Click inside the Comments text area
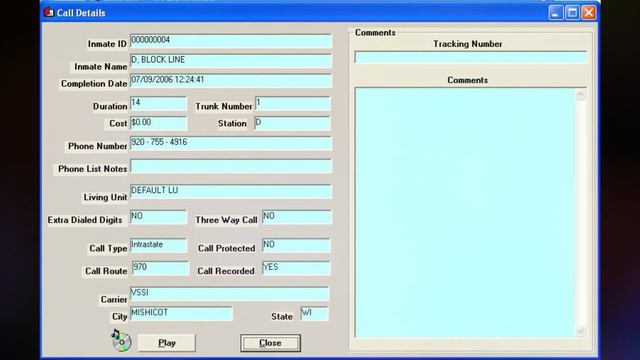The height and width of the screenshot is (360, 640). pos(465,213)
